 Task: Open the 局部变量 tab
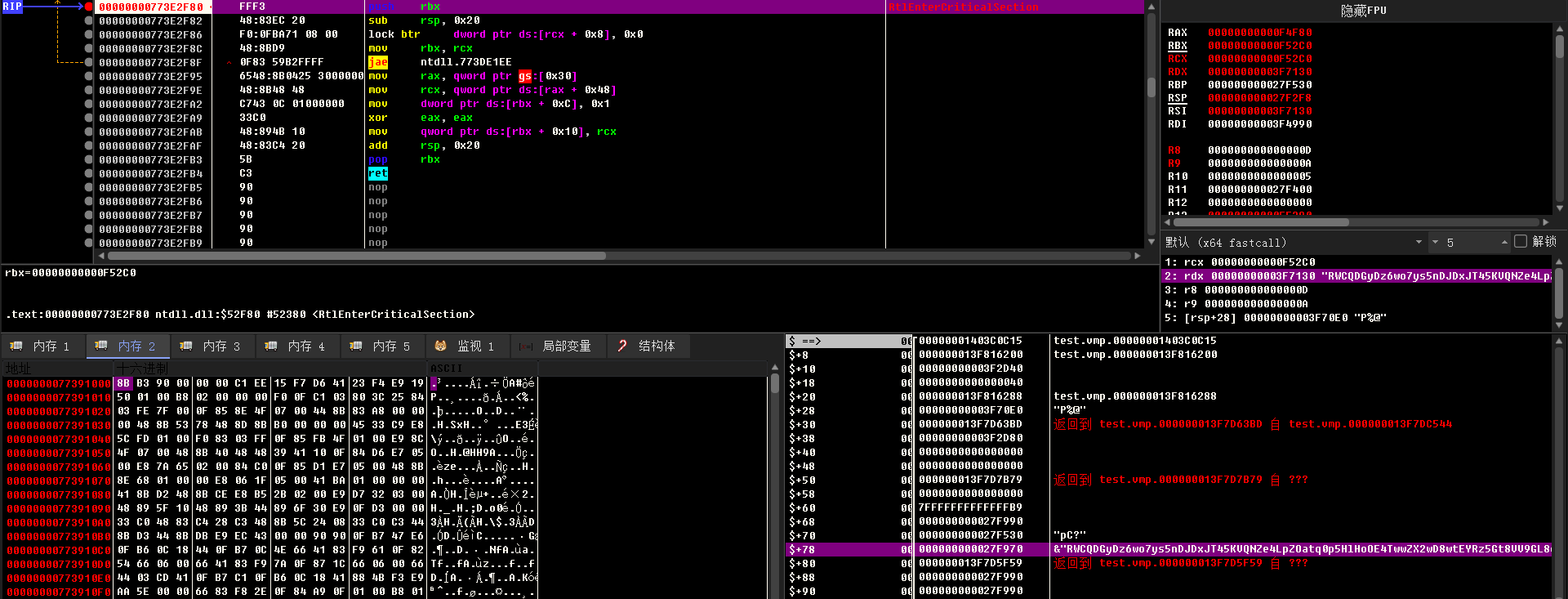tap(558, 346)
